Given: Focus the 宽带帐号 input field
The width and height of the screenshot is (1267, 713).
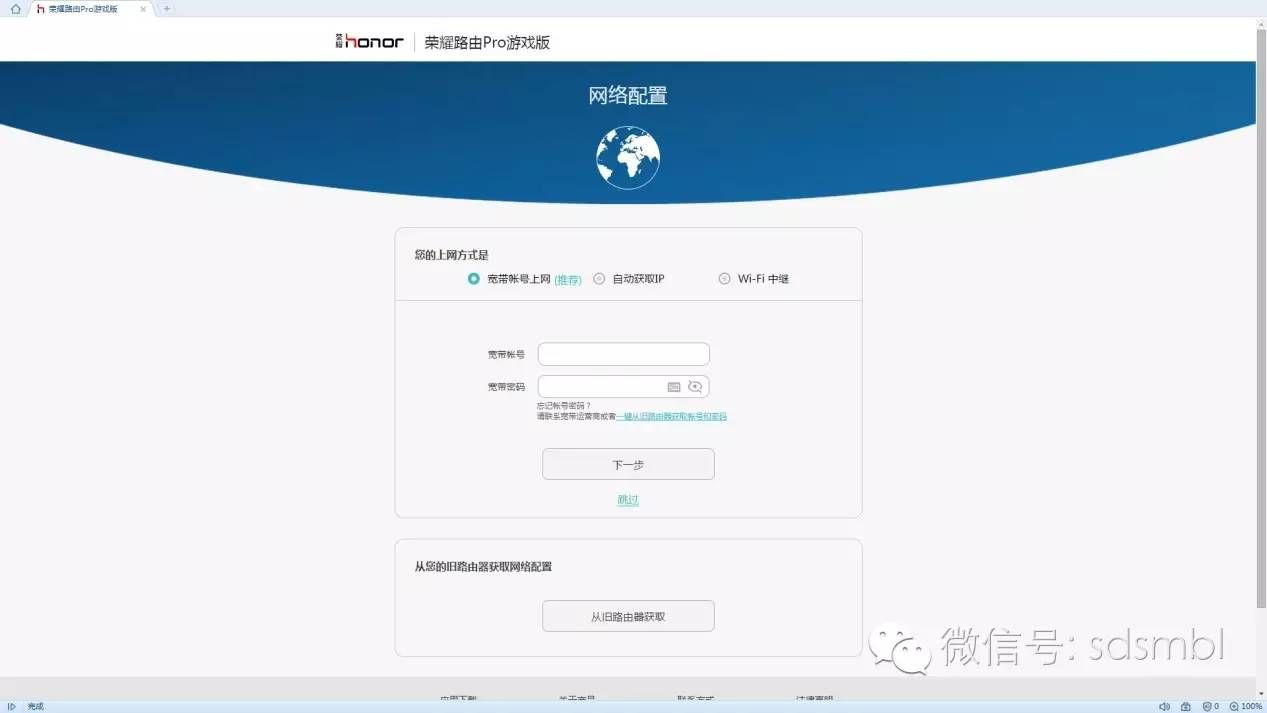Looking at the screenshot, I should (623, 354).
